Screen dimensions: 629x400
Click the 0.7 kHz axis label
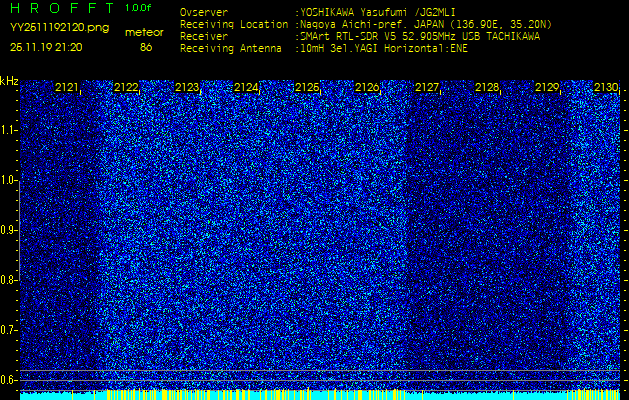8,330
